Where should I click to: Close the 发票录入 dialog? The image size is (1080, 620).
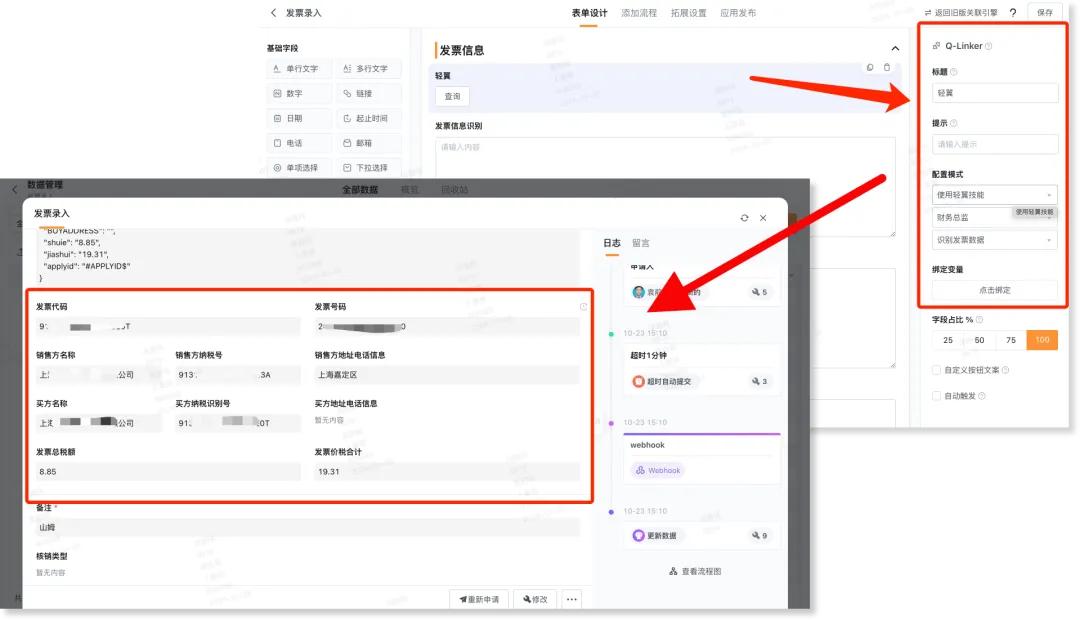763,218
